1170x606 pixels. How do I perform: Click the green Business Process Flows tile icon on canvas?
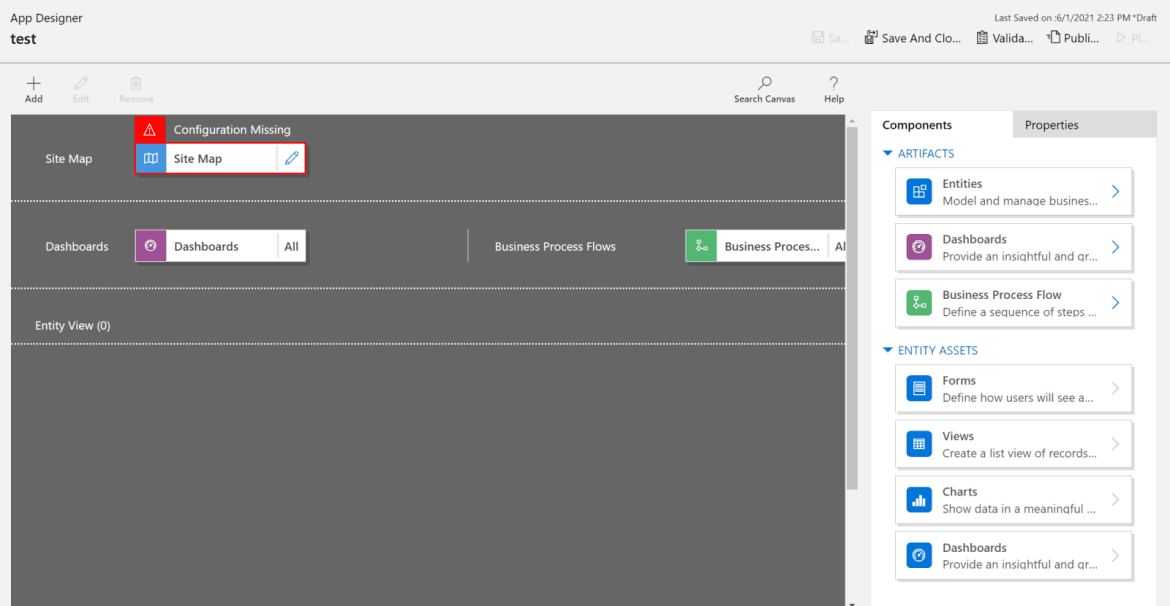701,246
